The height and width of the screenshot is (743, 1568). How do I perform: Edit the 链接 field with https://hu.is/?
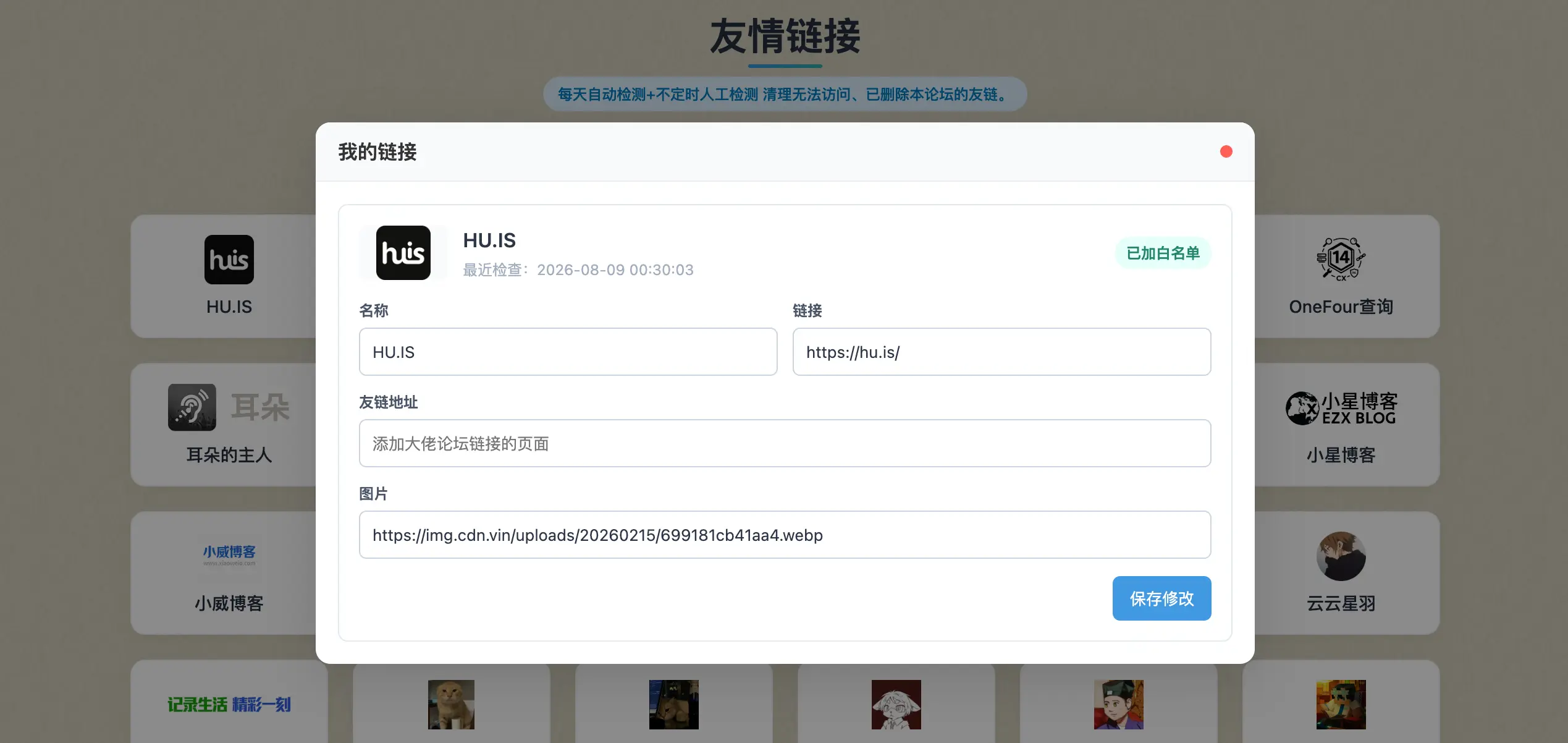point(1001,352)
